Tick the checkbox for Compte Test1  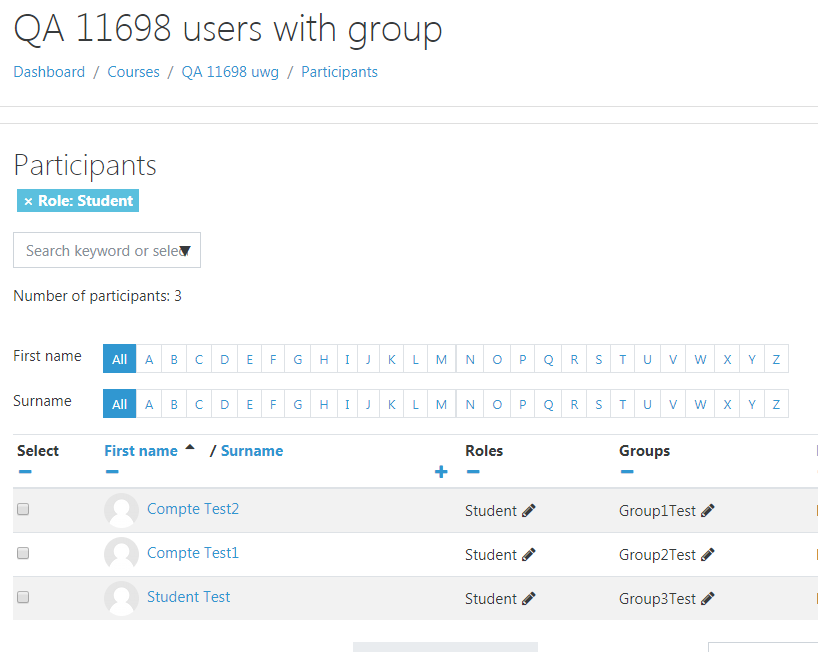tap(23, 553)
